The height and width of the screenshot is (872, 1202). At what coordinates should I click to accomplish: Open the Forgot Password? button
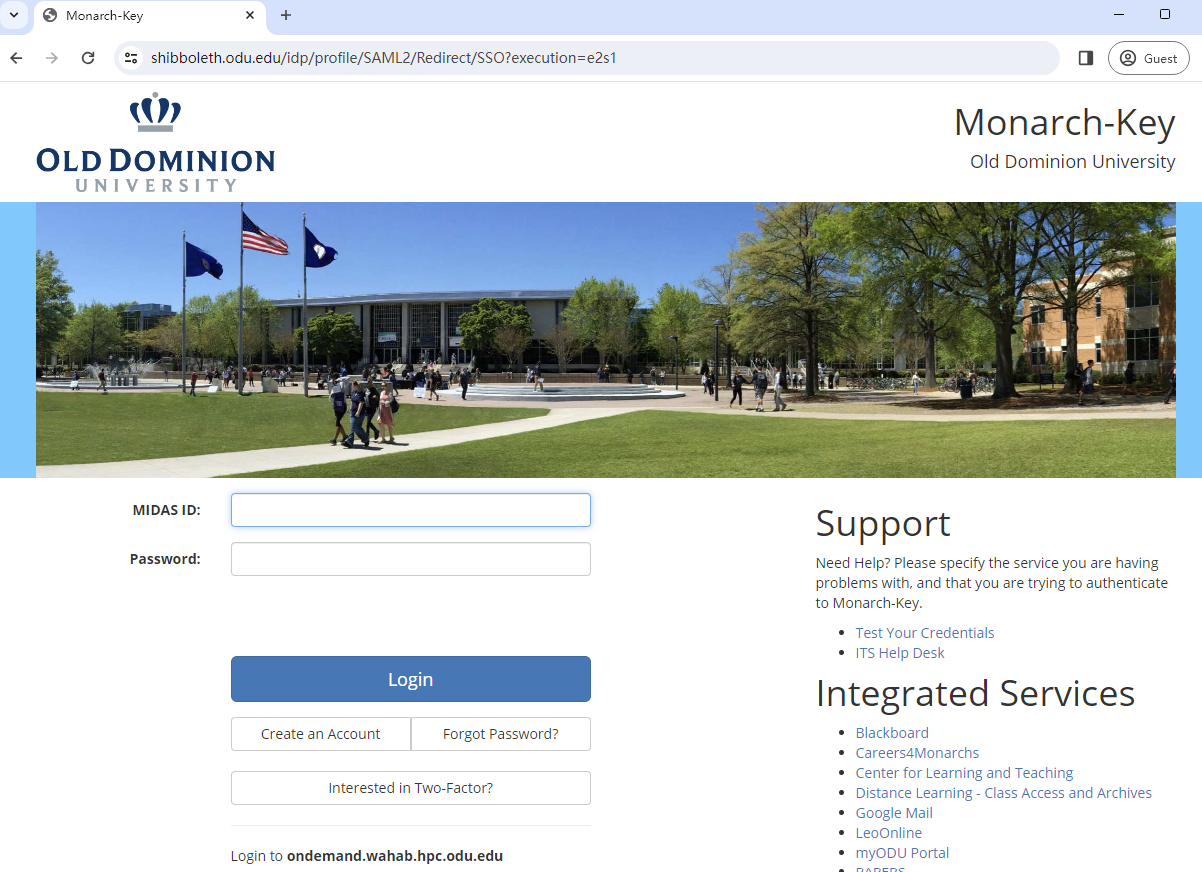[x=500, y=734]
